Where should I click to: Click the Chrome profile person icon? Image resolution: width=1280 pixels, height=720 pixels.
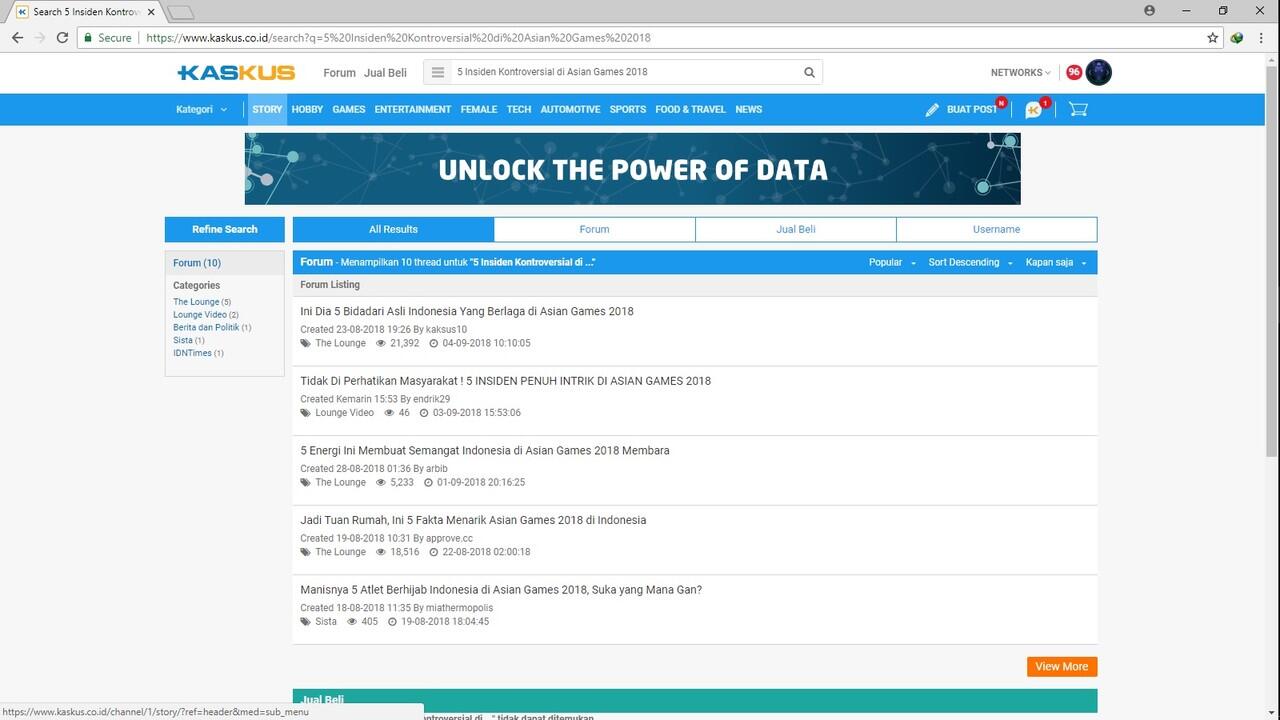point(1149,10)
